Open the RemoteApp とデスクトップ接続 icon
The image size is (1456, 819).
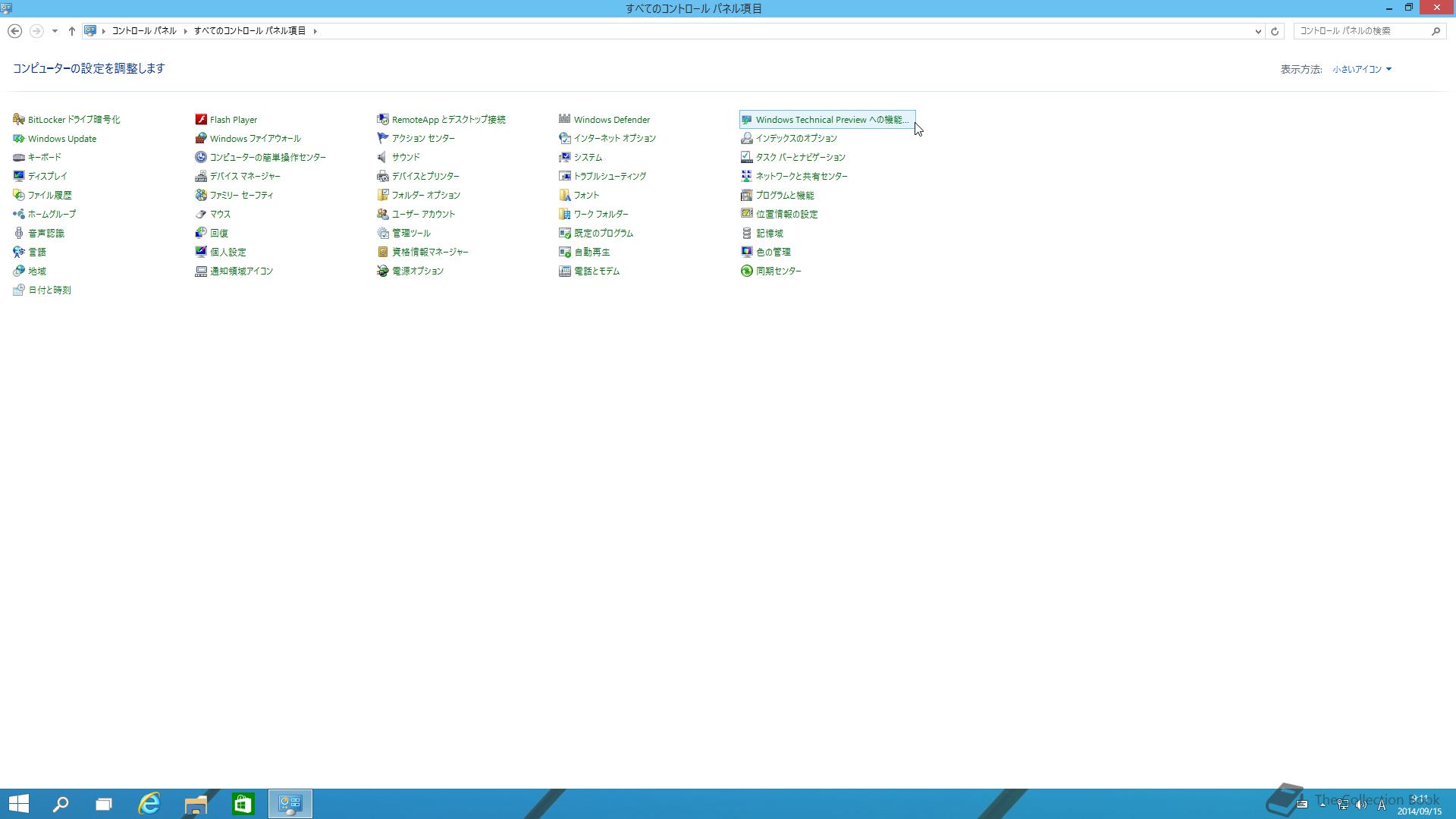(383, 120)
